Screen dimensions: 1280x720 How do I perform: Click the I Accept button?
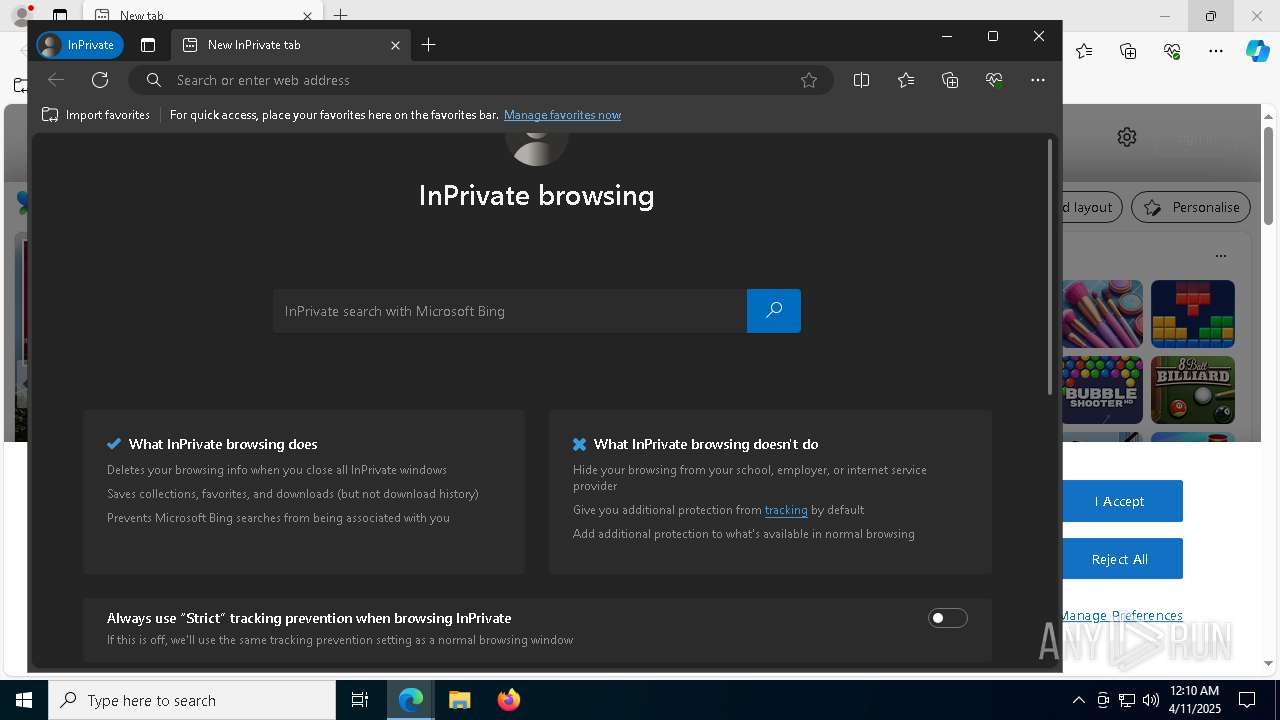pos(1120,501)
